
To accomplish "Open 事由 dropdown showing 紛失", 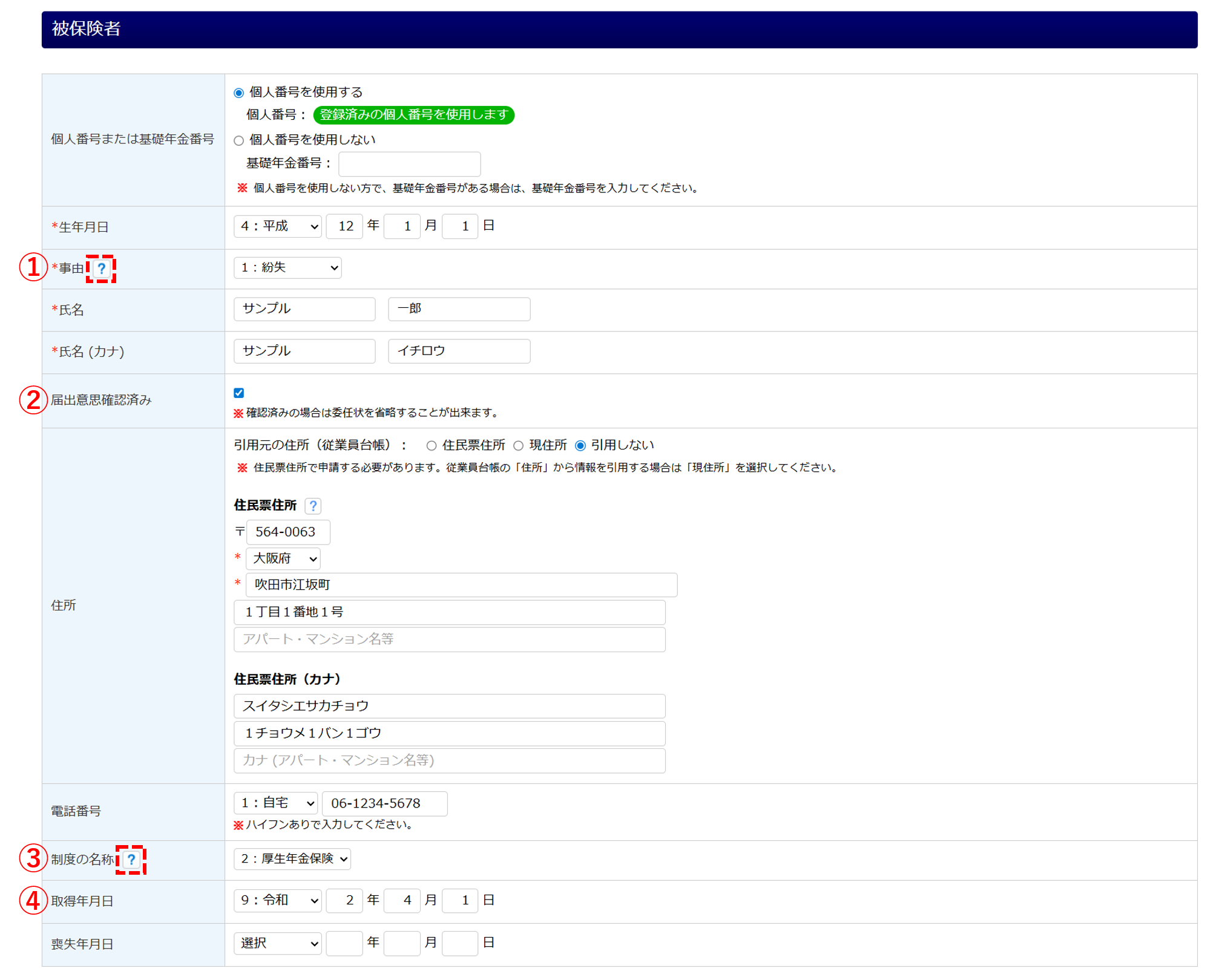I will coord(287,267).
